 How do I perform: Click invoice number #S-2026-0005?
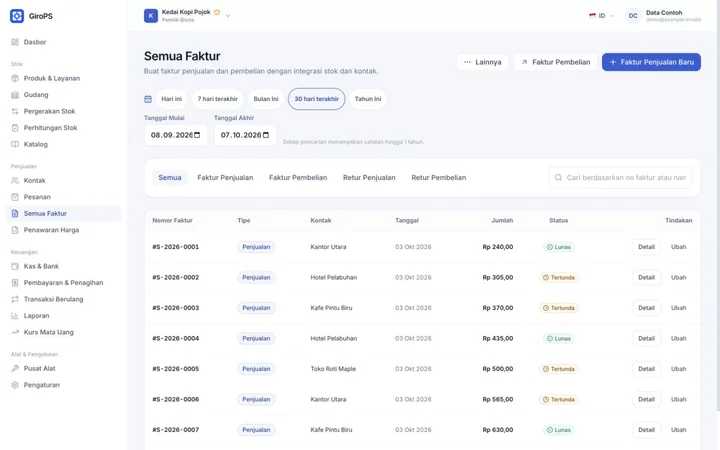[x=176, y=369]
